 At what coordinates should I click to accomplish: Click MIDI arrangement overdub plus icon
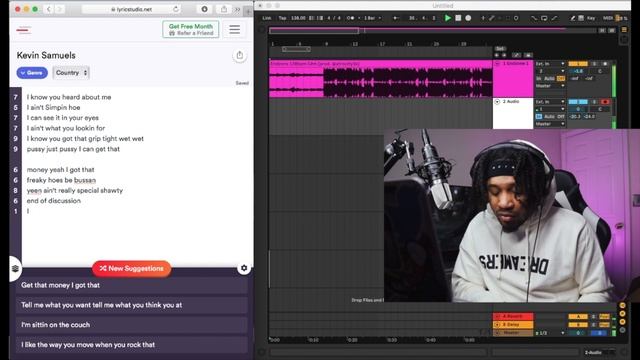pyautogui.click(x=483, y=18)
